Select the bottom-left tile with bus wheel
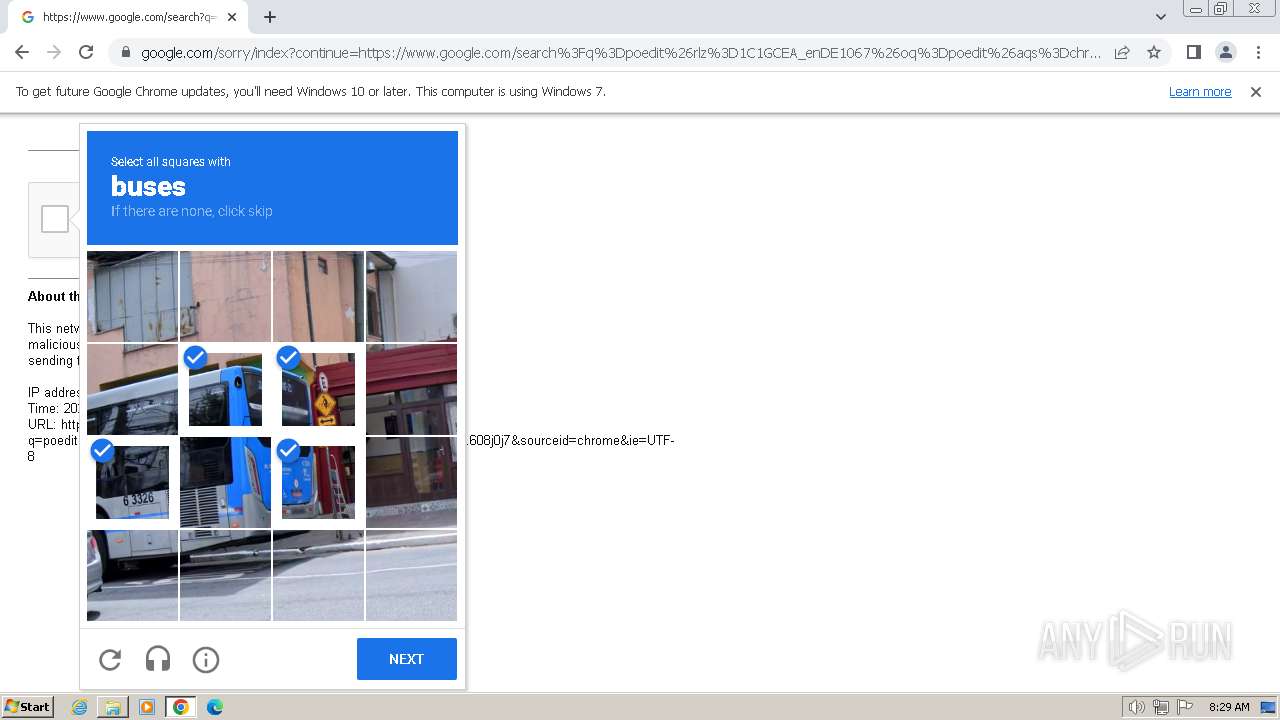 132,575
